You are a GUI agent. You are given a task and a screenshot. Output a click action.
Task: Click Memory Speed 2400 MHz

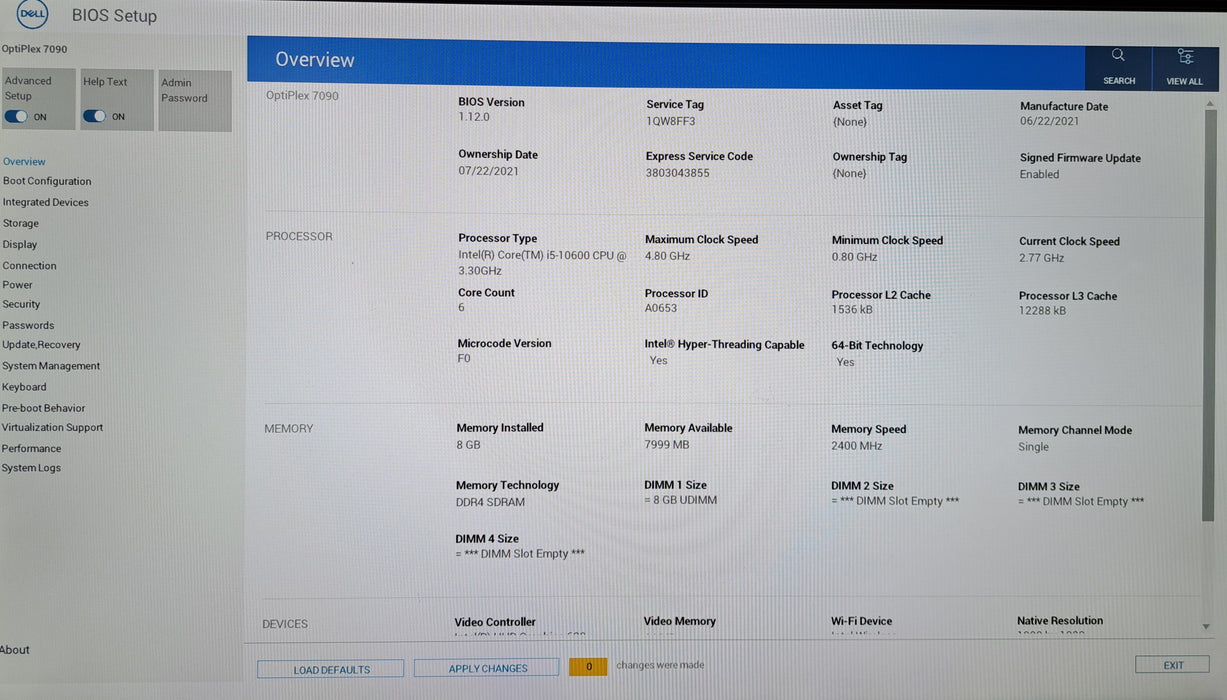point(857,446)
